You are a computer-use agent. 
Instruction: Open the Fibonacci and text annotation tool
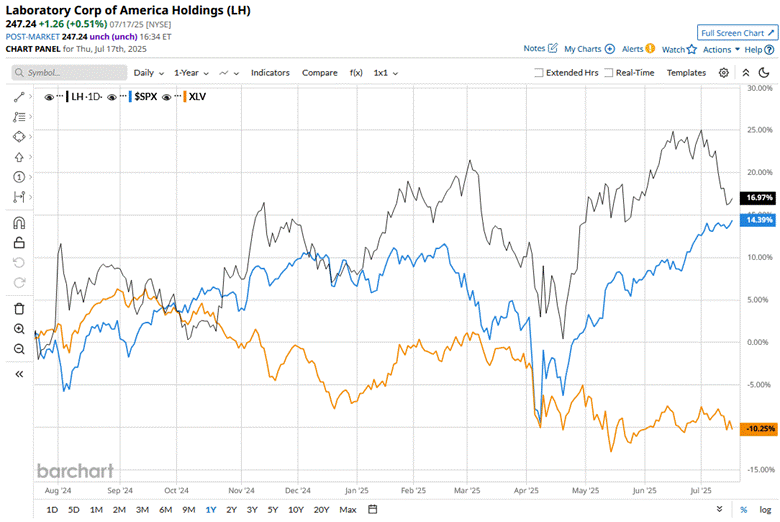click(x=19, y=117)
